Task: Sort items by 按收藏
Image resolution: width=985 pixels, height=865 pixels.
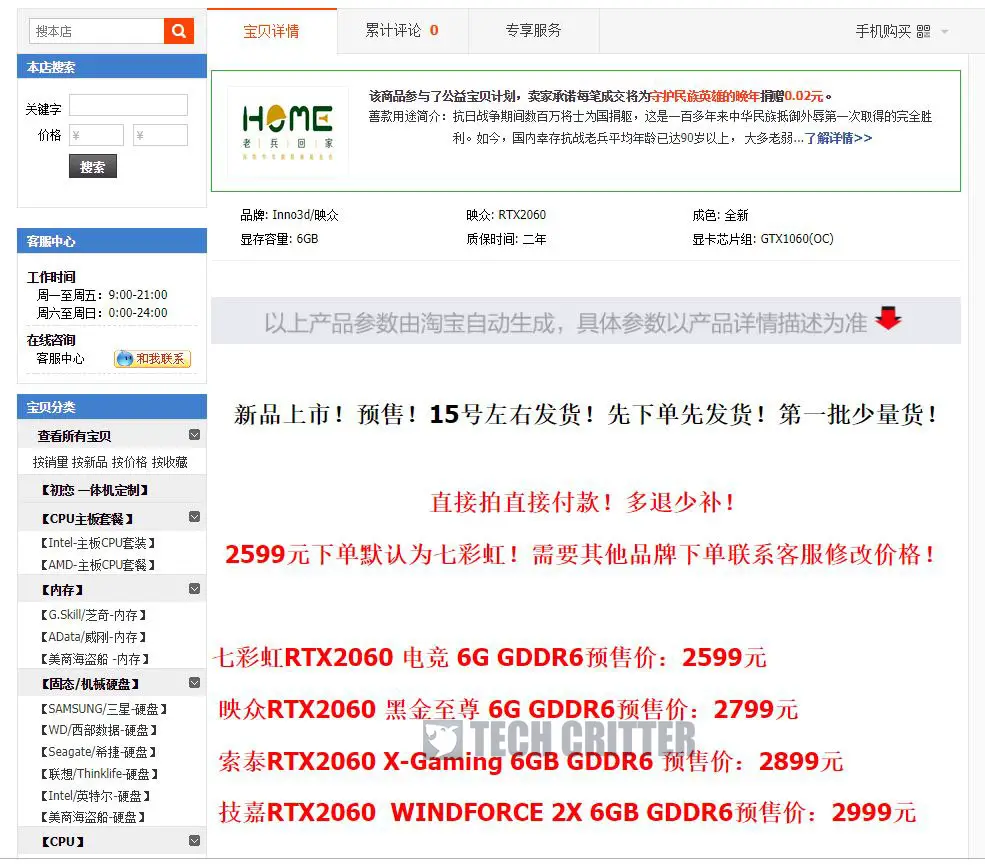Action: tap(170, 462)
